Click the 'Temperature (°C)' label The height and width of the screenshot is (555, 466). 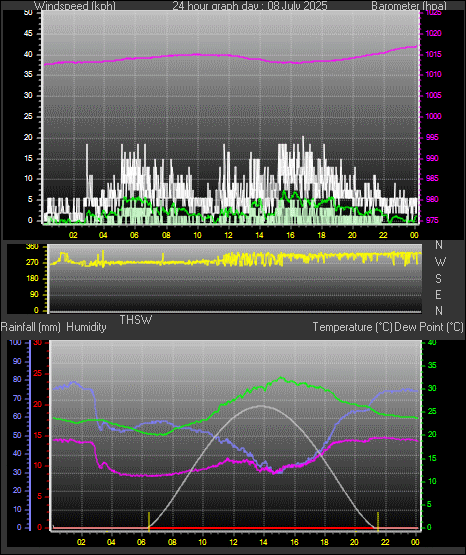(x=352, y=327)
